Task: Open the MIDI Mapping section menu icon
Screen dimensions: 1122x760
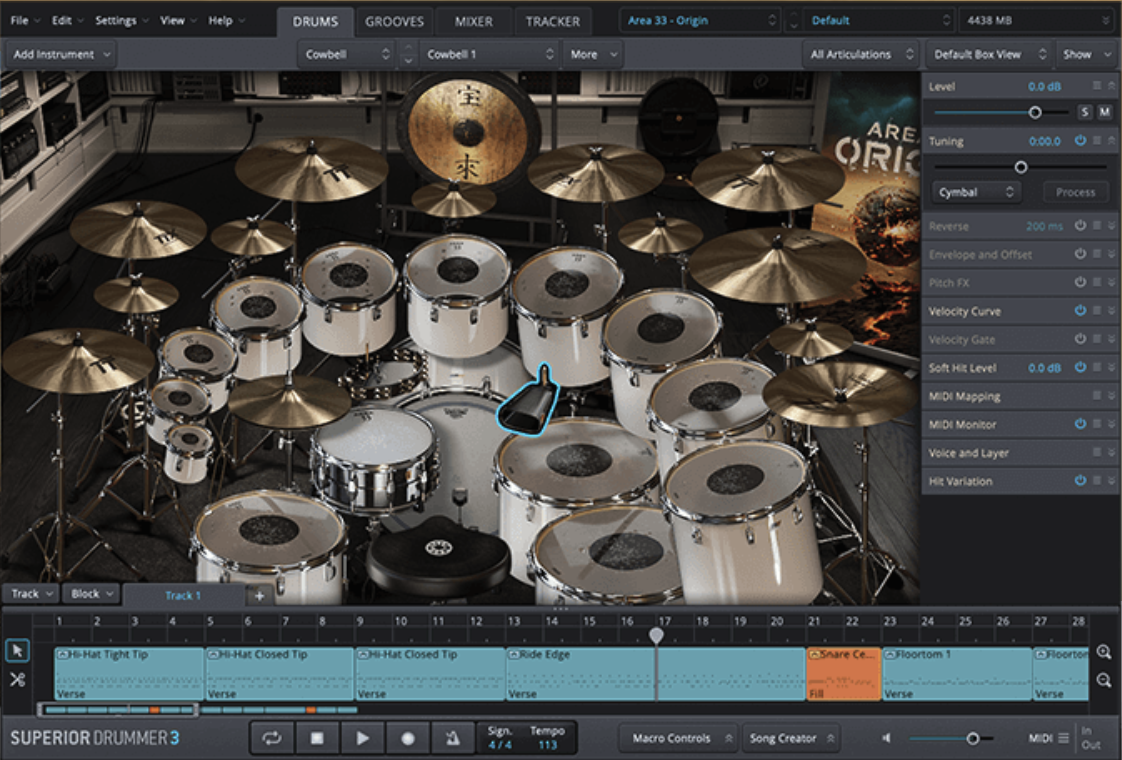Action: (x=1096, y=396)
